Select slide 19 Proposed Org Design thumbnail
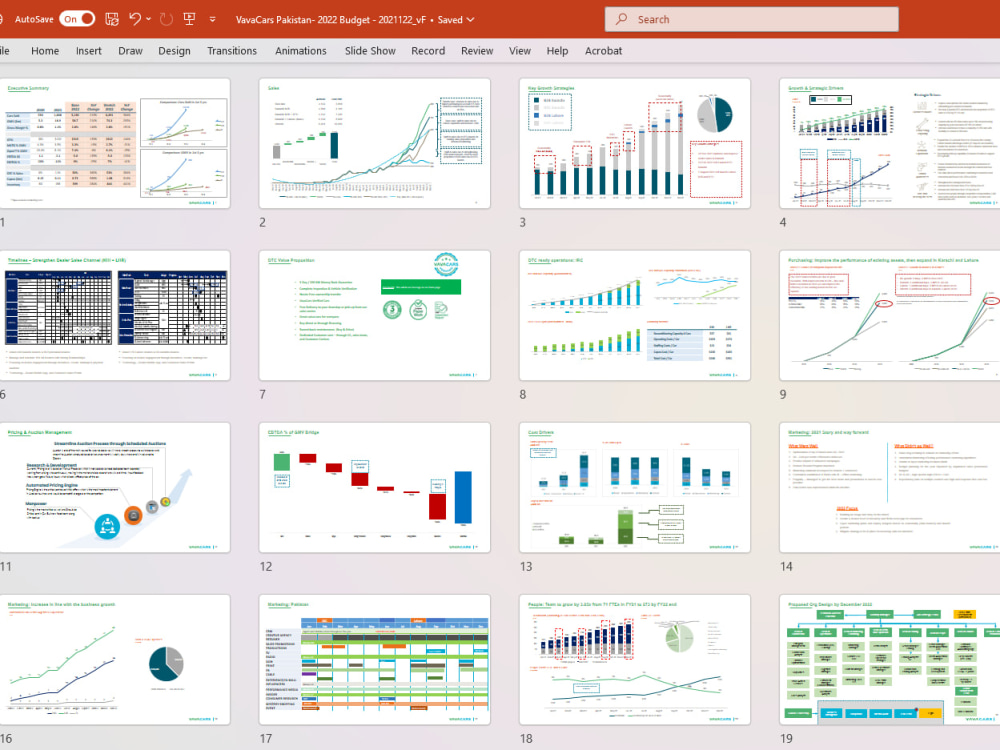 tap(890, 660)
